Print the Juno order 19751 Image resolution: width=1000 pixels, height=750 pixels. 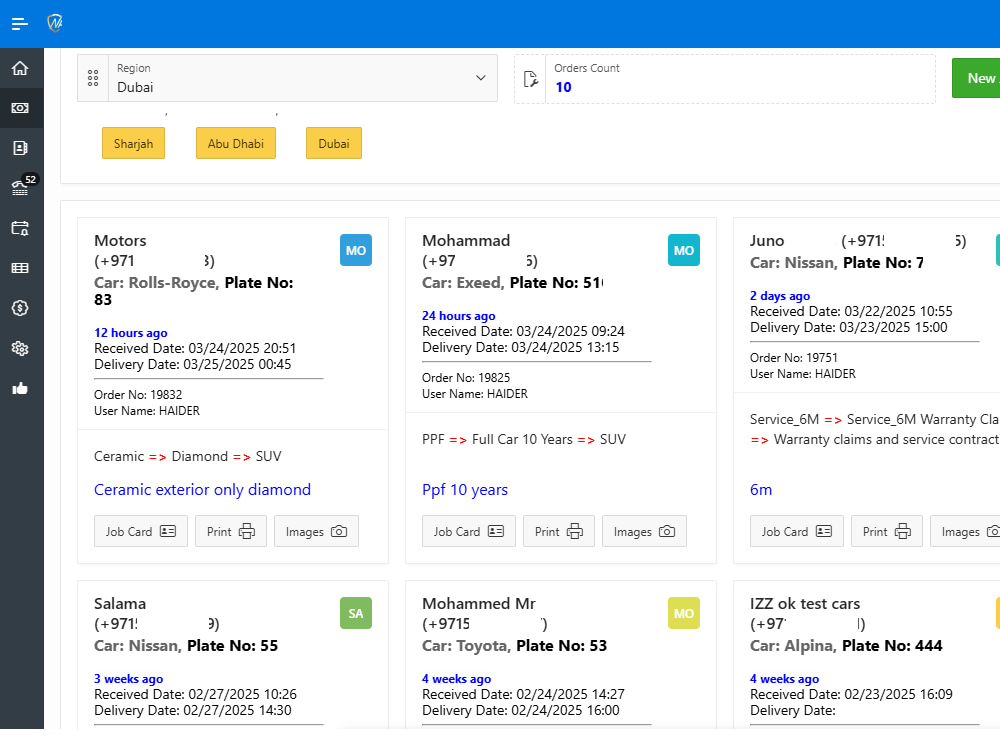point(886,531)
